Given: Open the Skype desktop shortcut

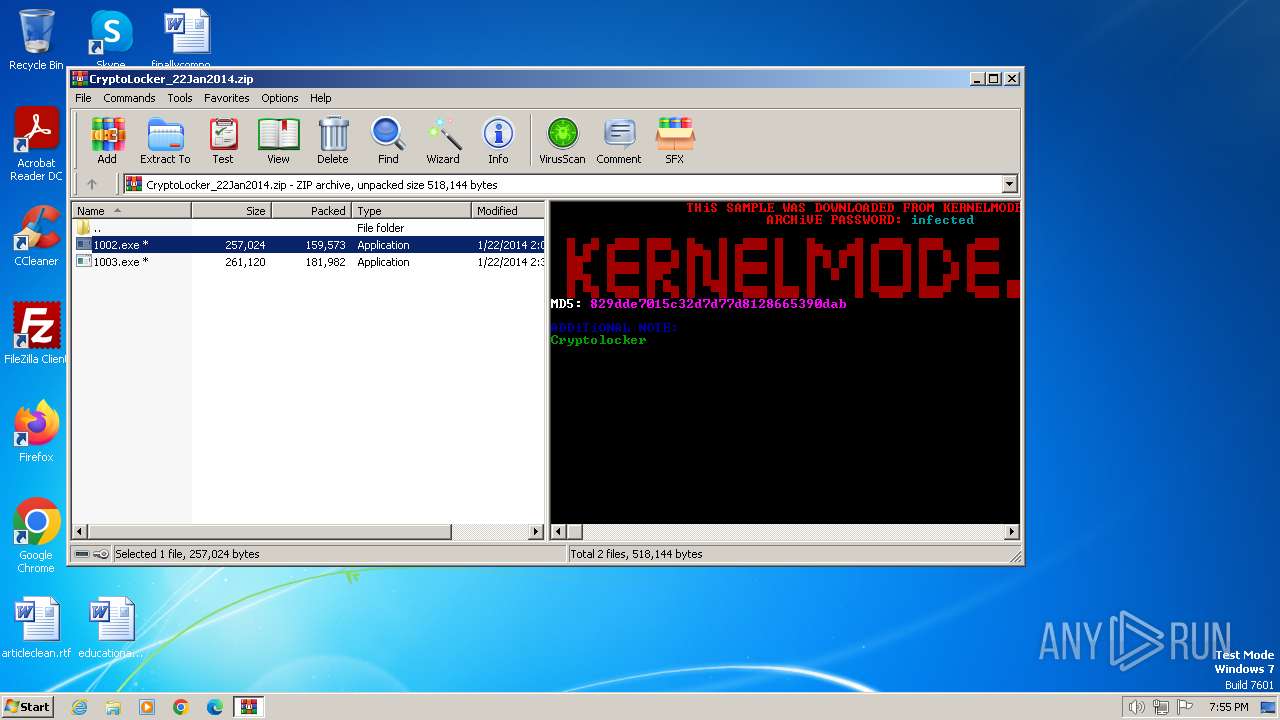Looking at the screenshot, I should pos(111,40).
